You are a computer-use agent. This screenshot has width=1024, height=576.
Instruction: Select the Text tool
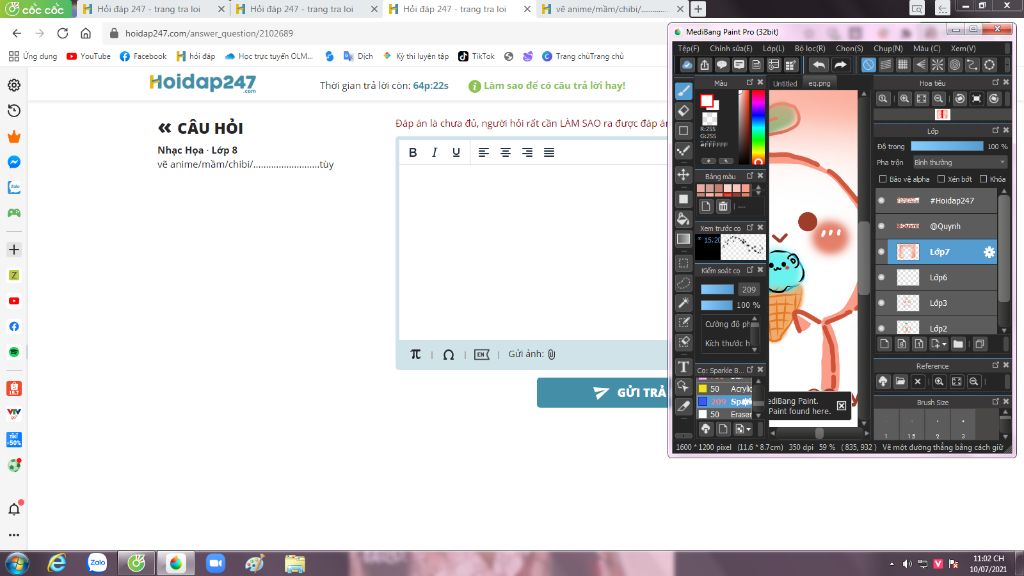point(683,366)
